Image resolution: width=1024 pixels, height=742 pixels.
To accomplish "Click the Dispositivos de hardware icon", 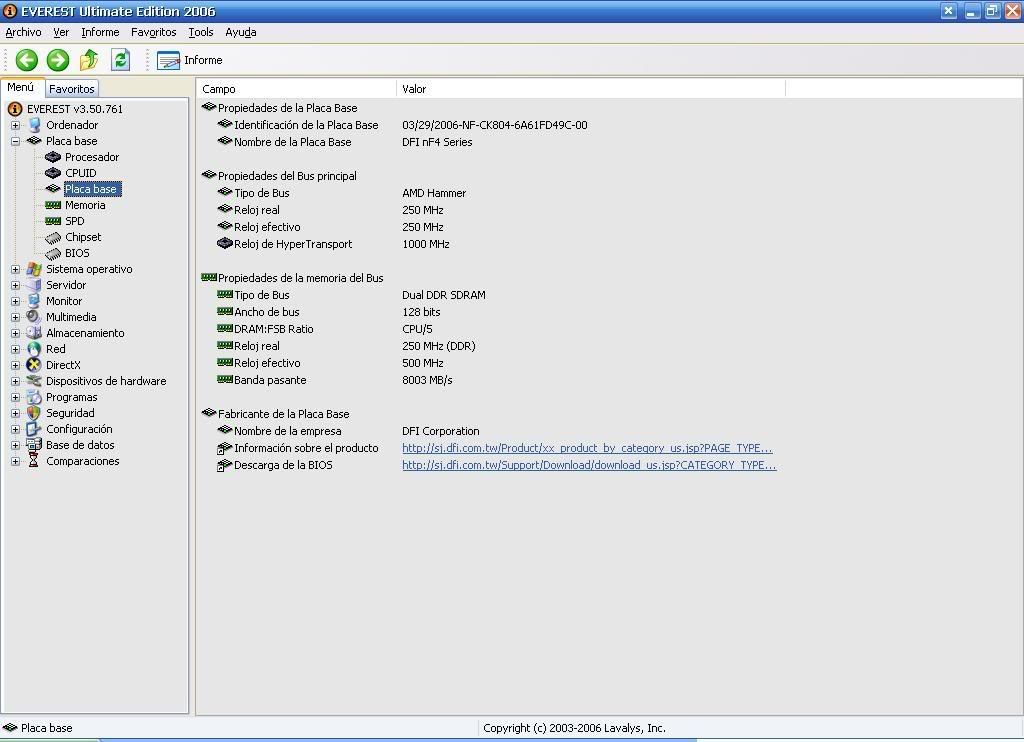I will pyautogui.click(x=34, y=381).
